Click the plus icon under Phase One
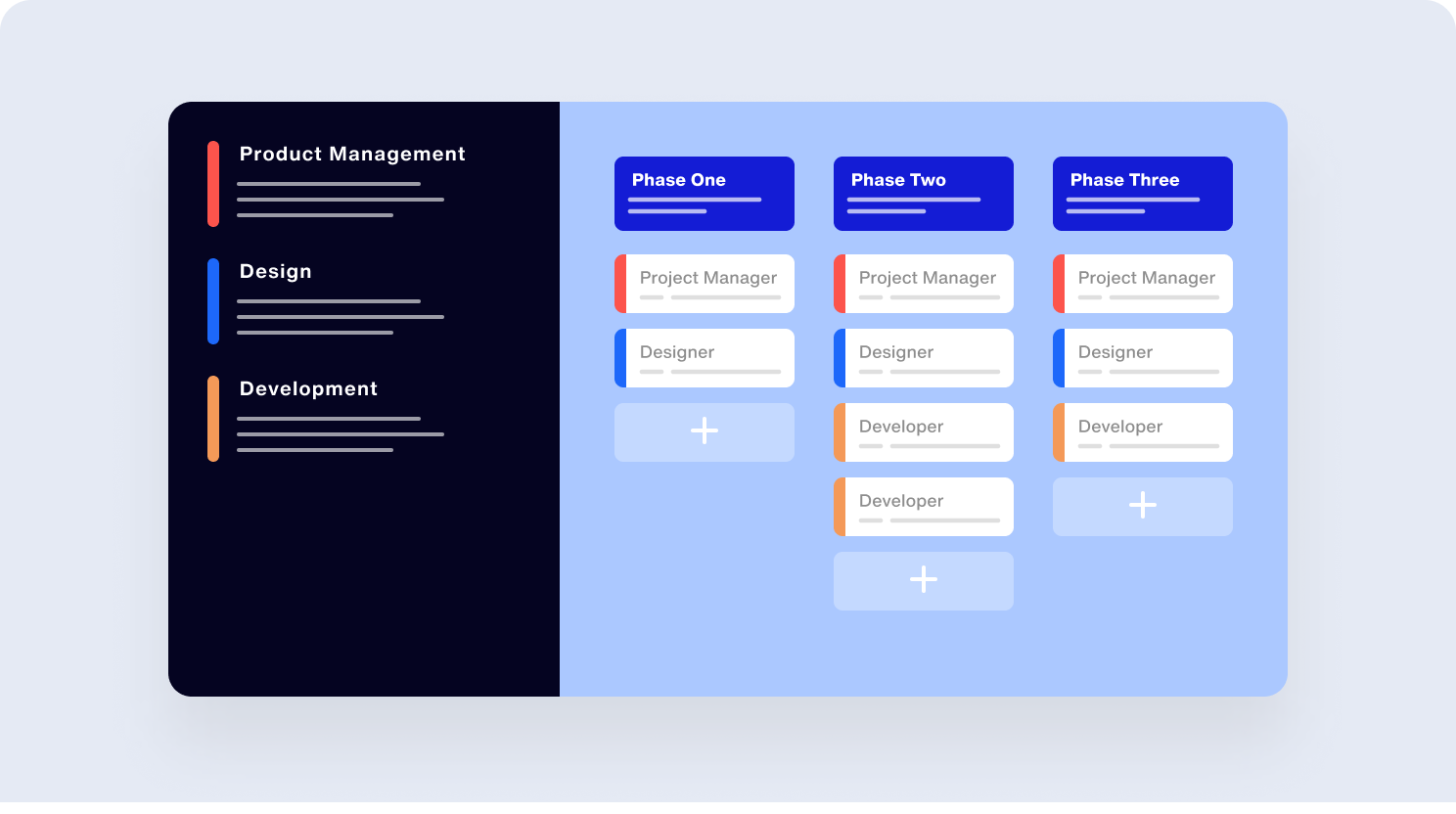This screenshot has width=1456, height=814. pos(705,431)
